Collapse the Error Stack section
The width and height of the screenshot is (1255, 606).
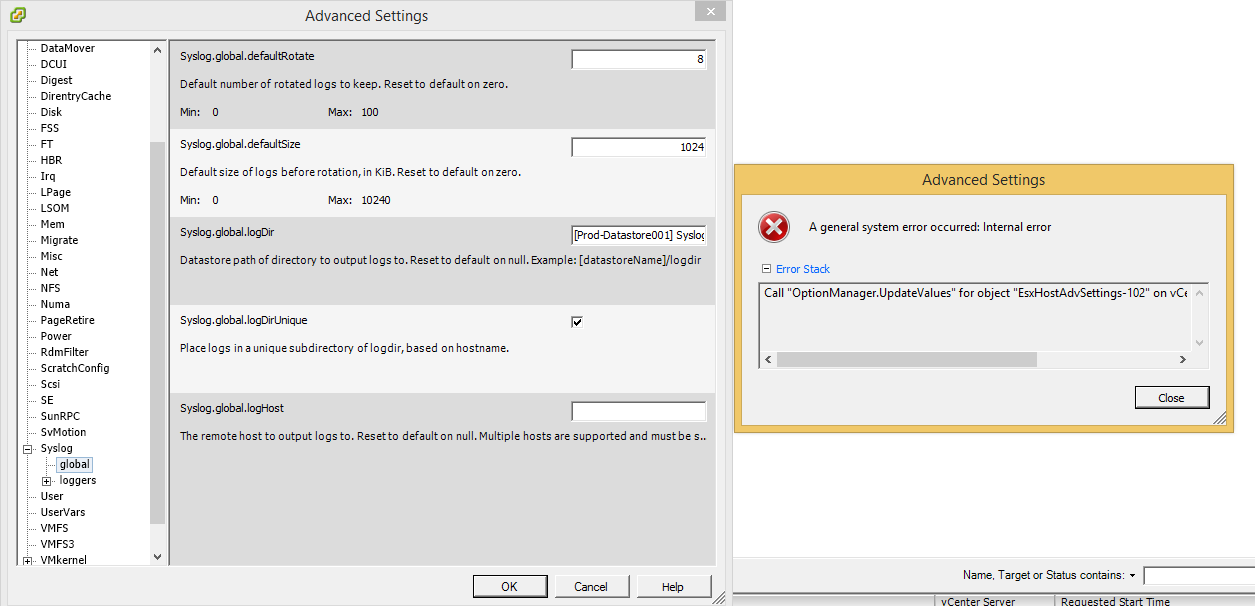click(765, 268)
